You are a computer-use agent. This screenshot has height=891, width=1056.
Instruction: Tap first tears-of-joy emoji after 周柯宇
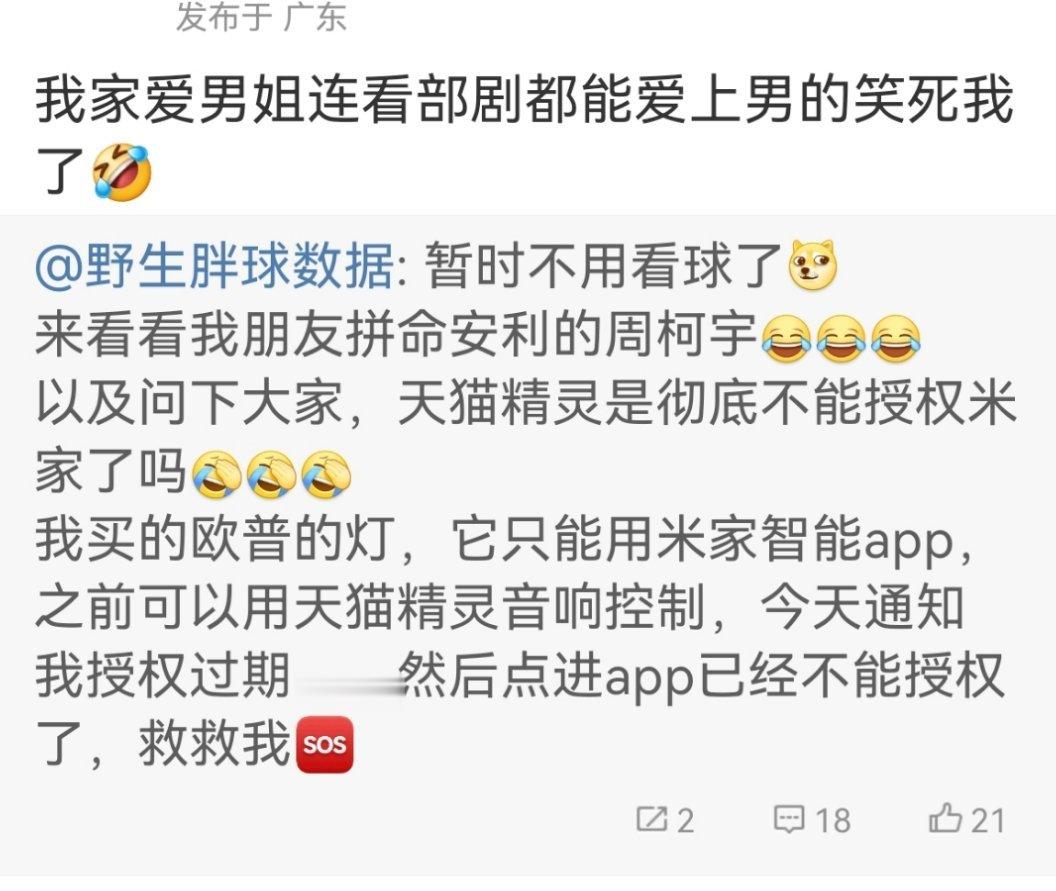[786, 338]
